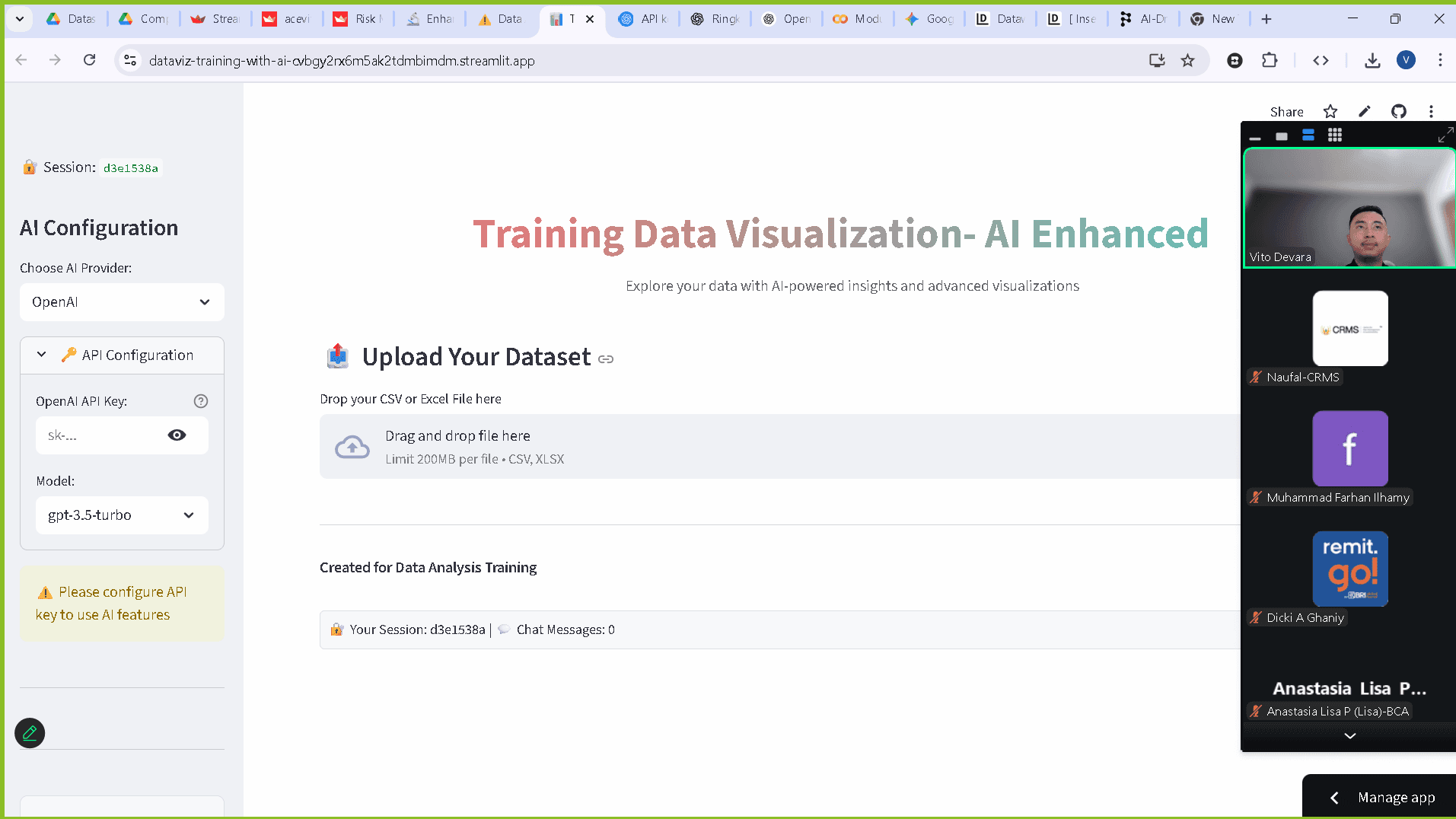Click 'Please configure API key' warning
The width and height of the screenshot is (1456, 819).
click(x=122, y=604)
